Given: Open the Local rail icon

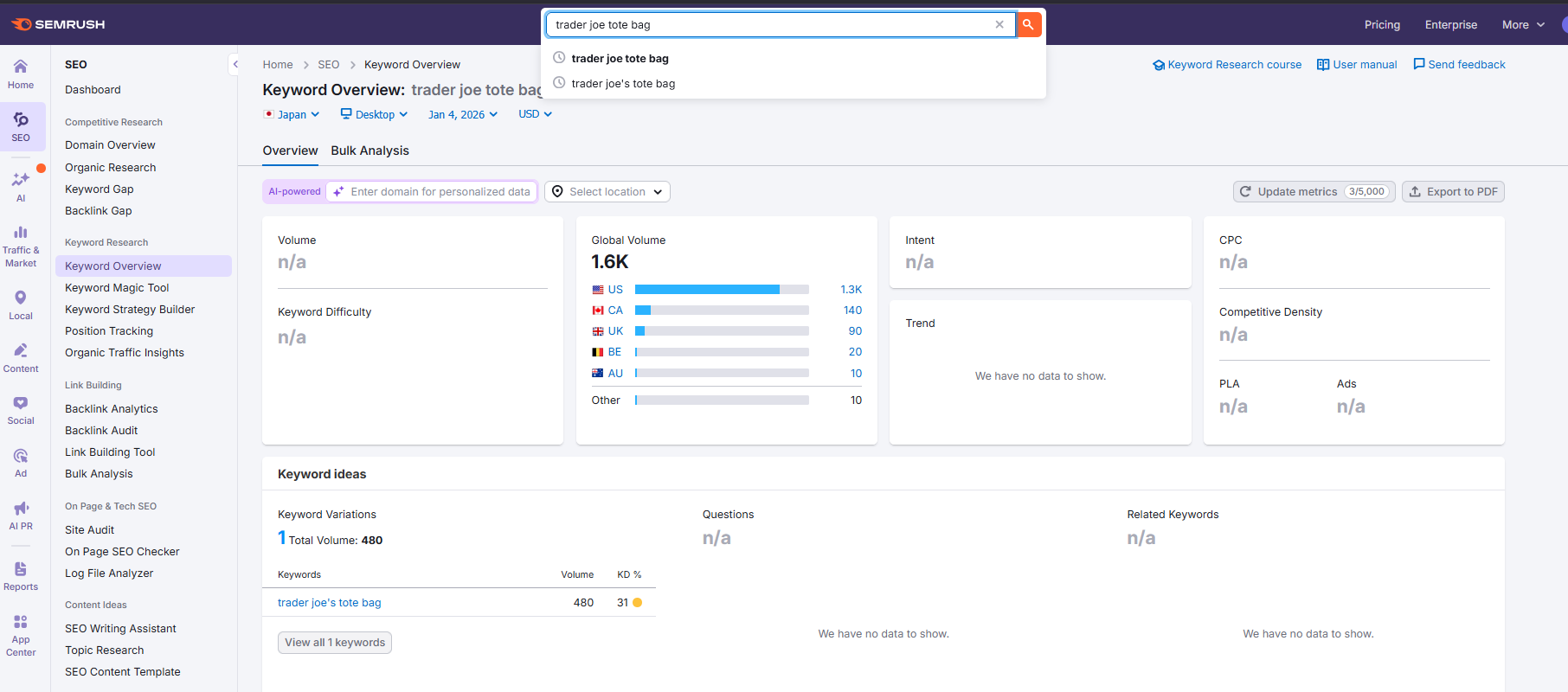Looking at the screenshot, I should tap(21, 305).
